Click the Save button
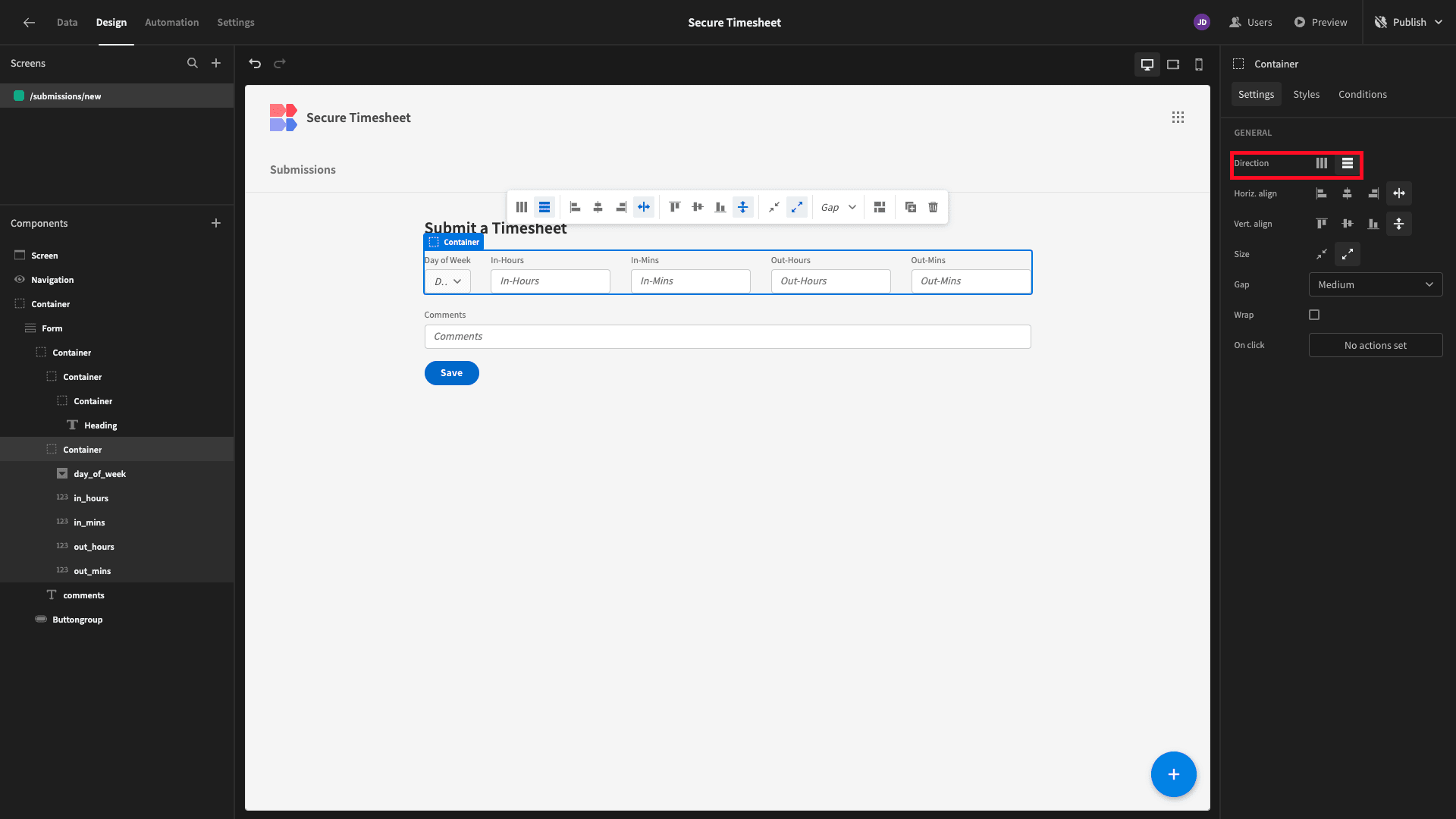The height and width of the screenshot is (819, 1456). (x=452, y=373)
